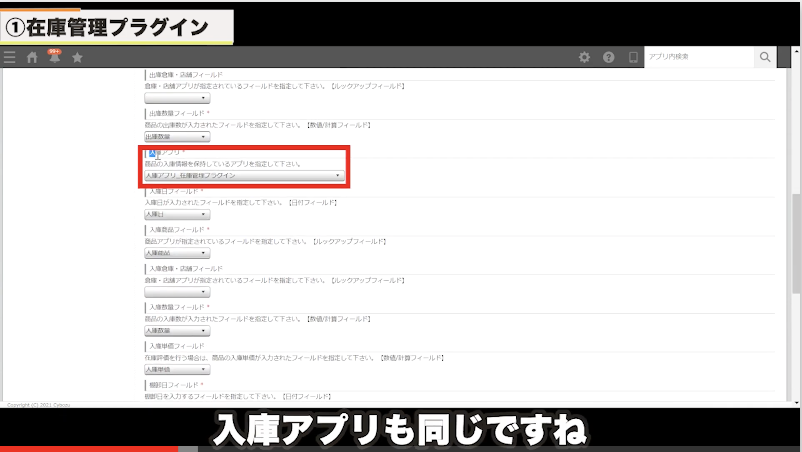Open the 出庫数量 field dropdown
The image size is (802, 452).
[177, 136]
